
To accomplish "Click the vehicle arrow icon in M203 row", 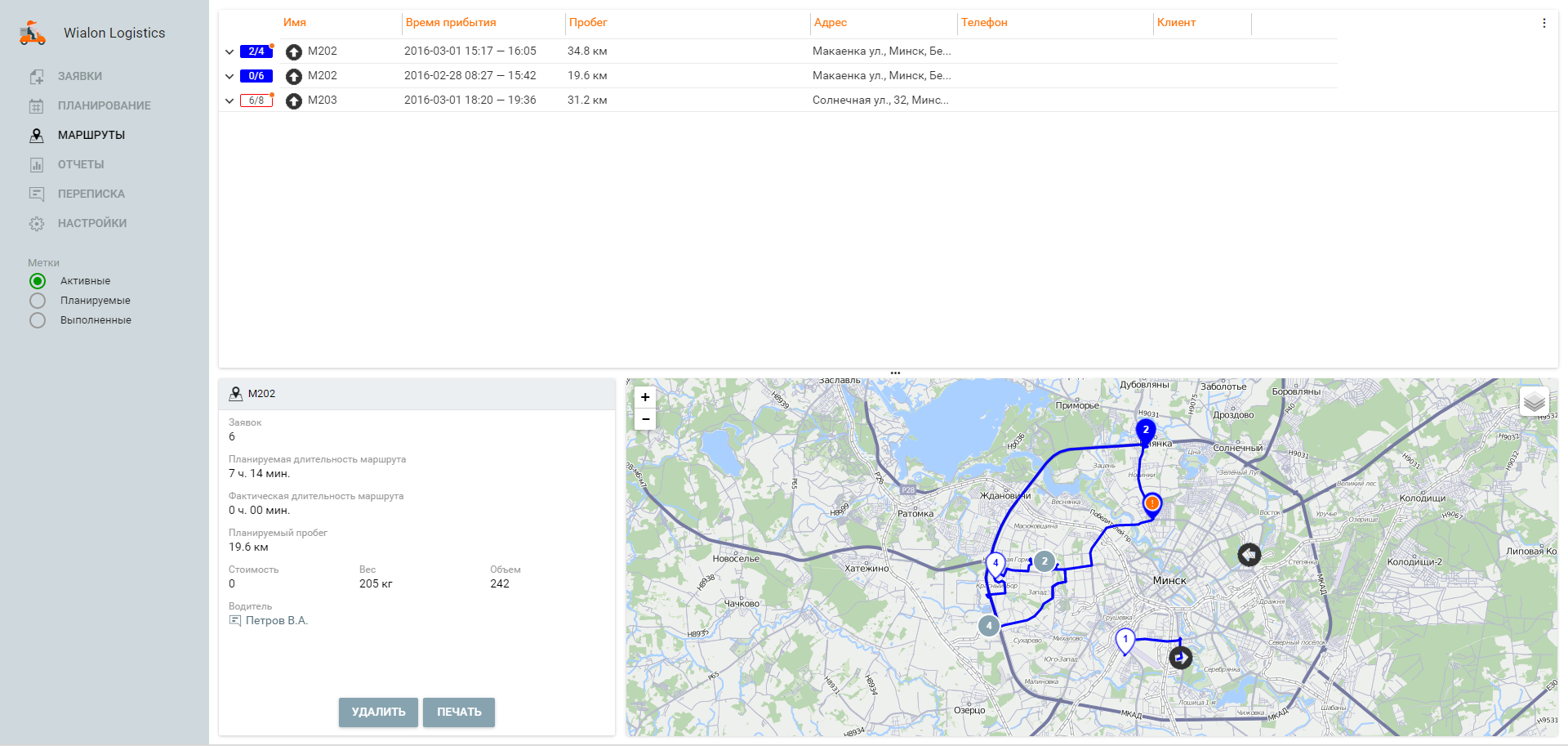I will (294, 101).
